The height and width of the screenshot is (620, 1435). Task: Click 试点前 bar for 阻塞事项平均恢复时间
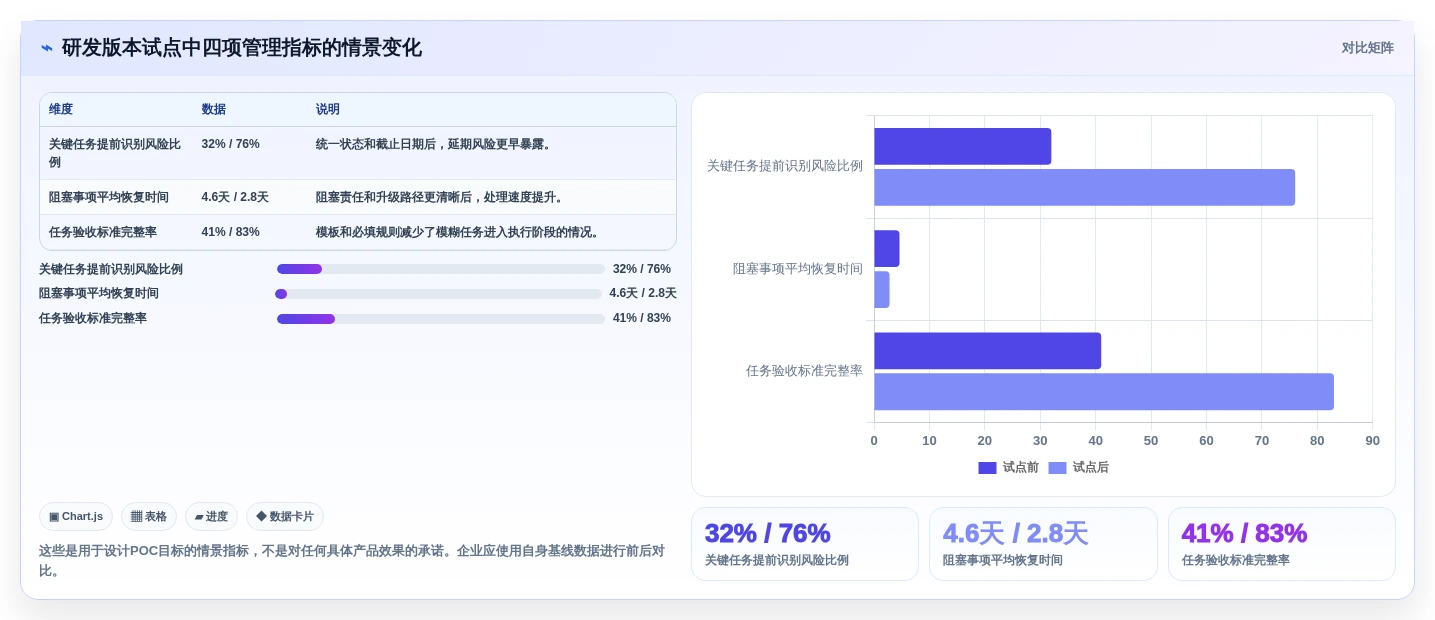click(886, 248)
